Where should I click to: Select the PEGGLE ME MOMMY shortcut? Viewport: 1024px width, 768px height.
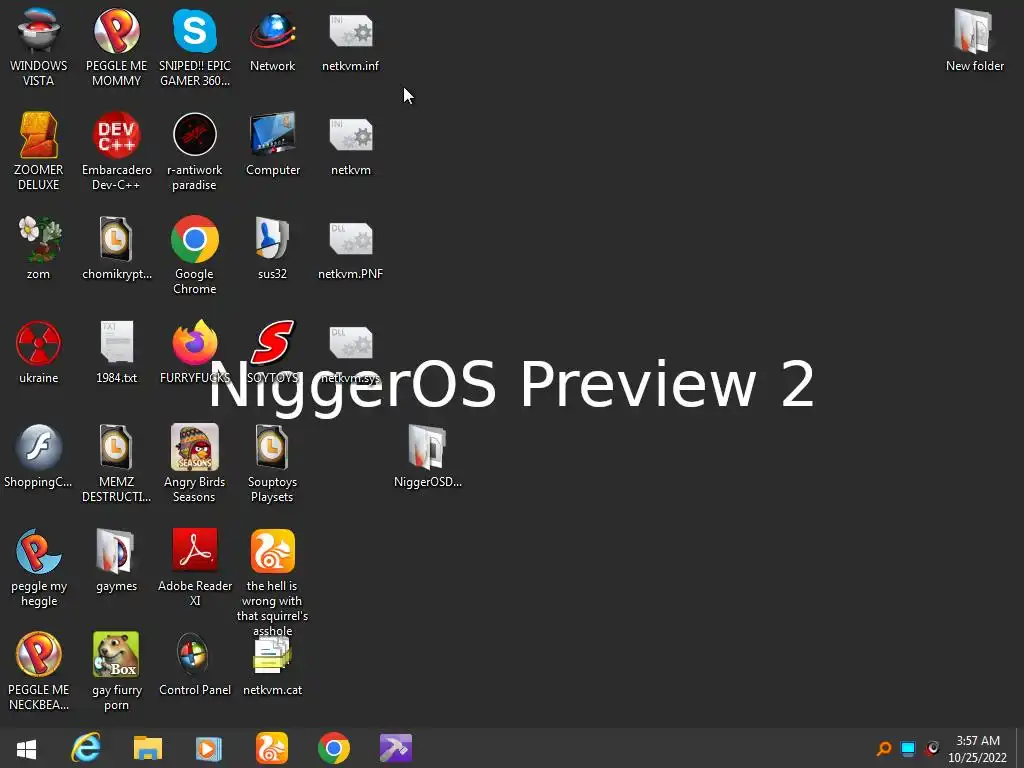116,47
